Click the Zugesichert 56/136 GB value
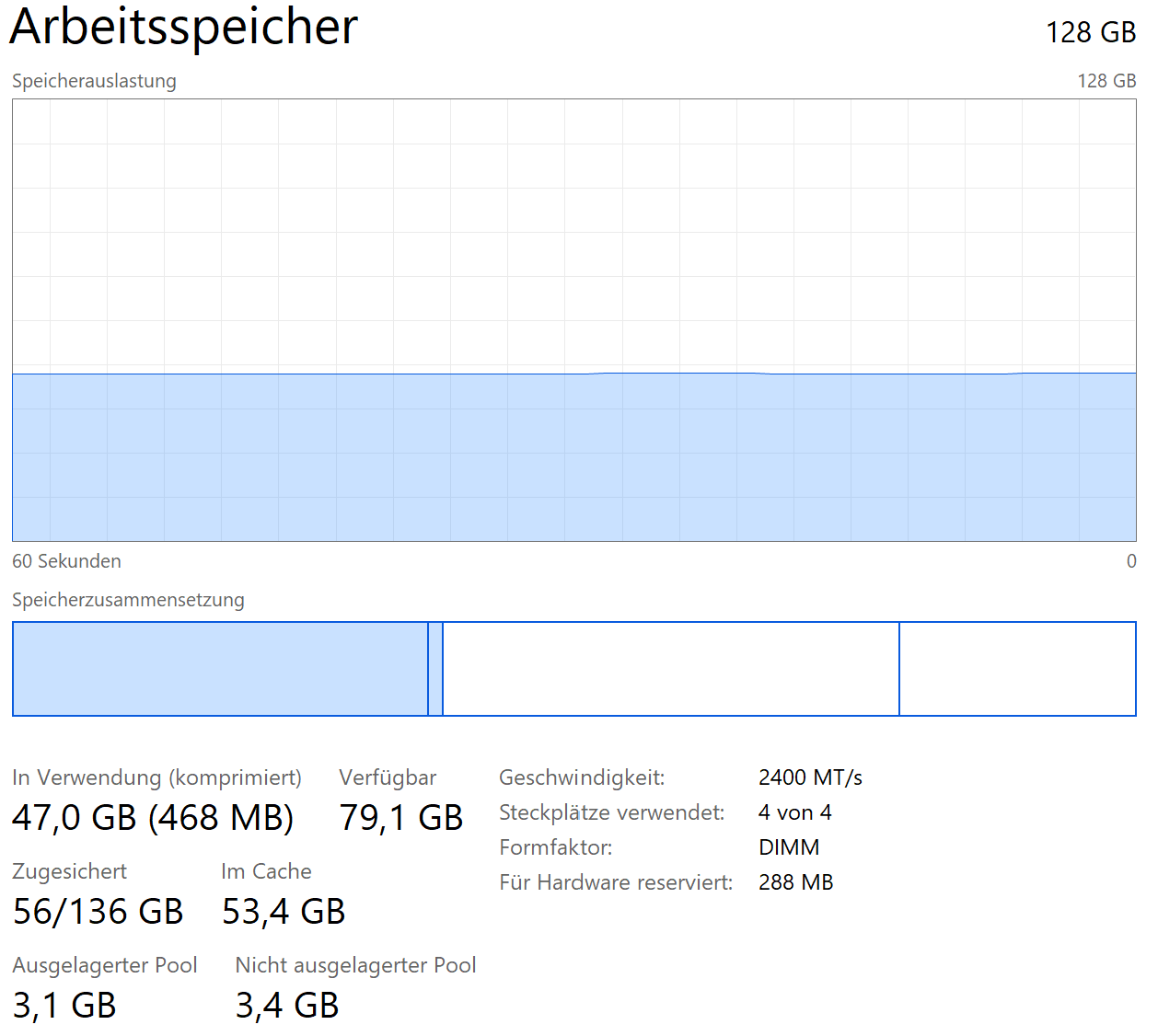 98,912
